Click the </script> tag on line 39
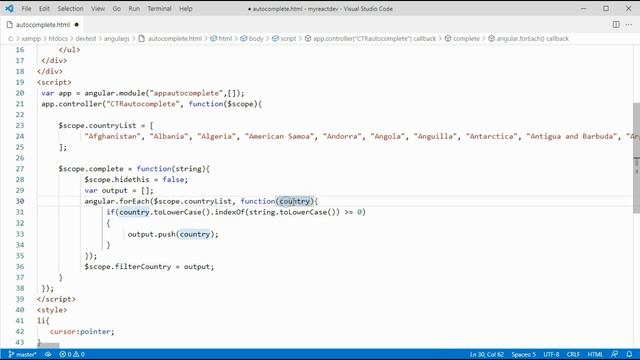The image size is (640, 360). (56, 299)
